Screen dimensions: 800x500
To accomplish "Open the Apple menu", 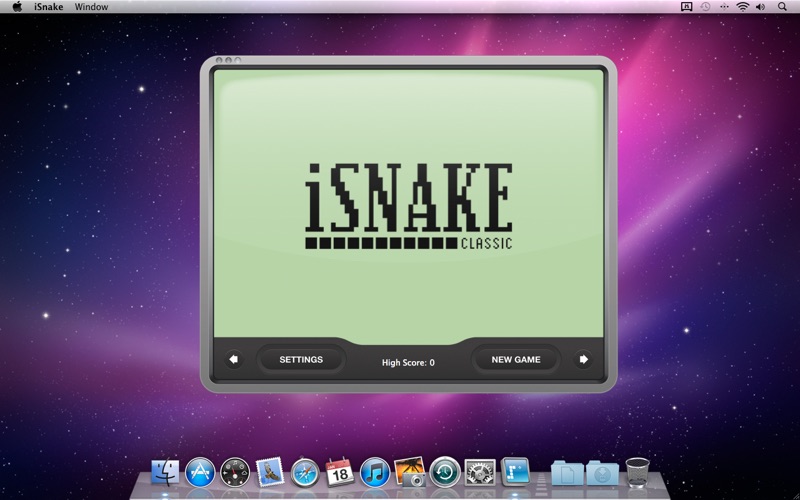I will [x=17, y=7].
